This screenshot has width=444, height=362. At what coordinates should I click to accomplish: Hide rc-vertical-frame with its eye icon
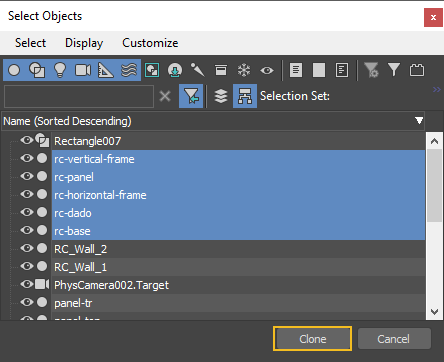(x=27, y=158)
